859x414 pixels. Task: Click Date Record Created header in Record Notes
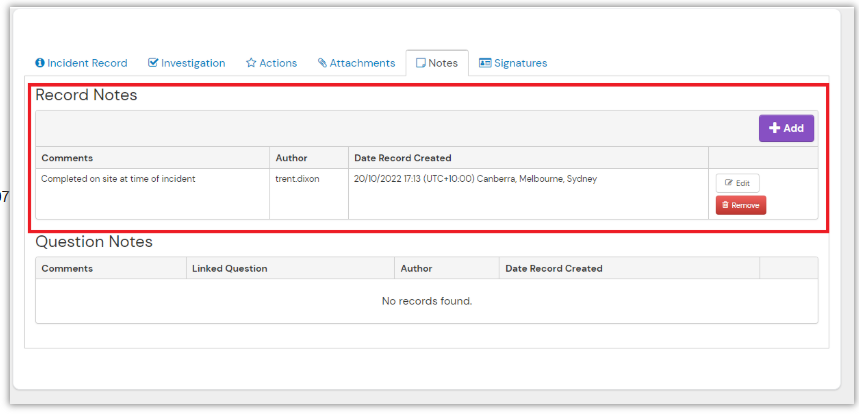point(402,158)
